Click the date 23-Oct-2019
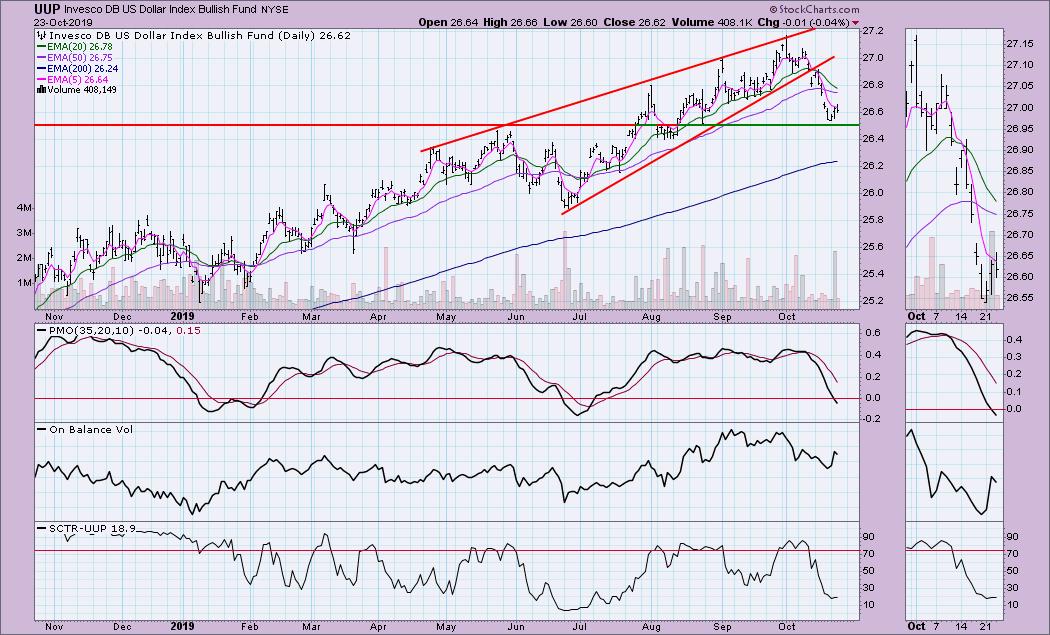1050x635 pixels. tap(63, 22)
